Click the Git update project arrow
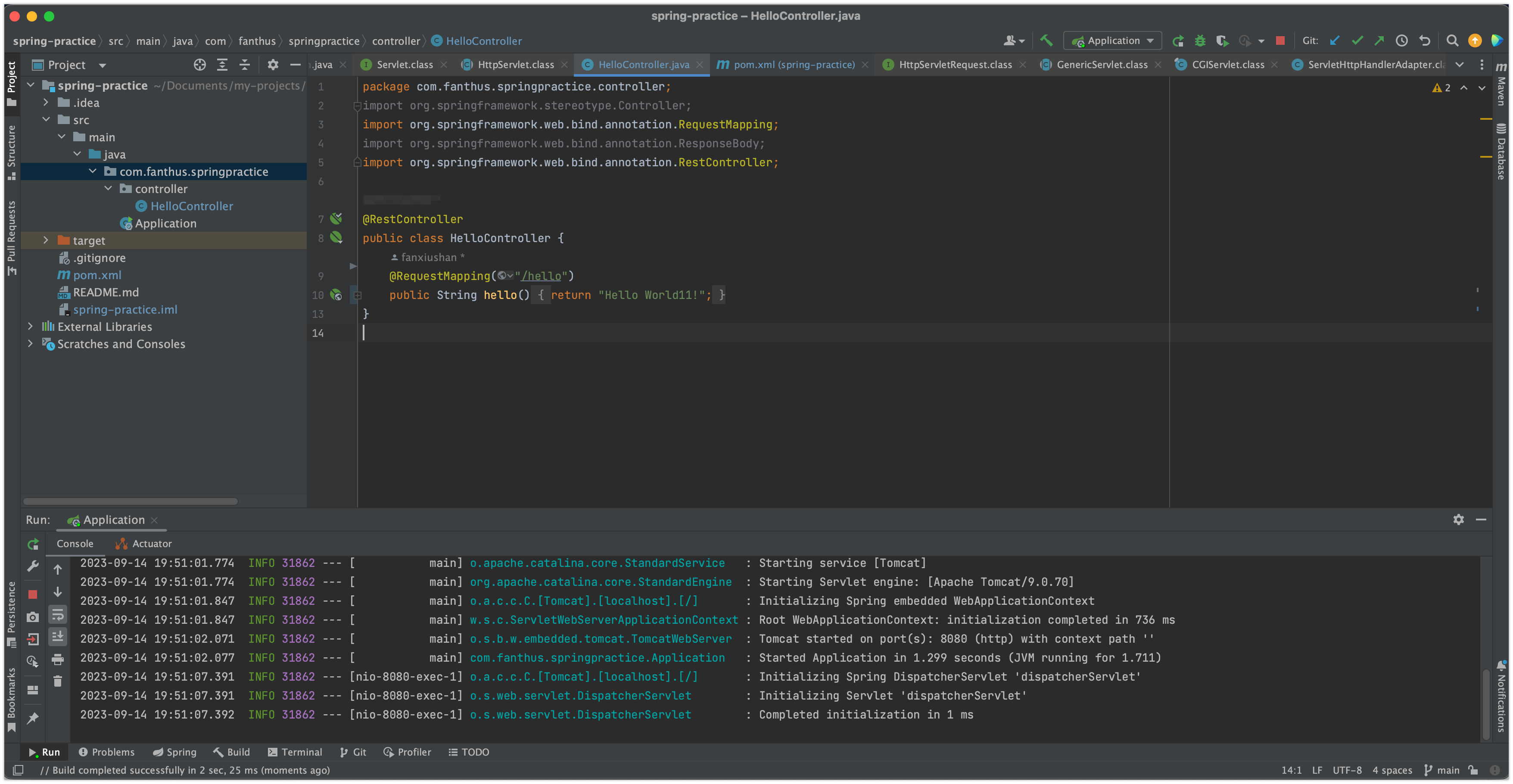The width and height of the screenshot is (1513, 784). pyautogui.click(x=1335, y=40)
